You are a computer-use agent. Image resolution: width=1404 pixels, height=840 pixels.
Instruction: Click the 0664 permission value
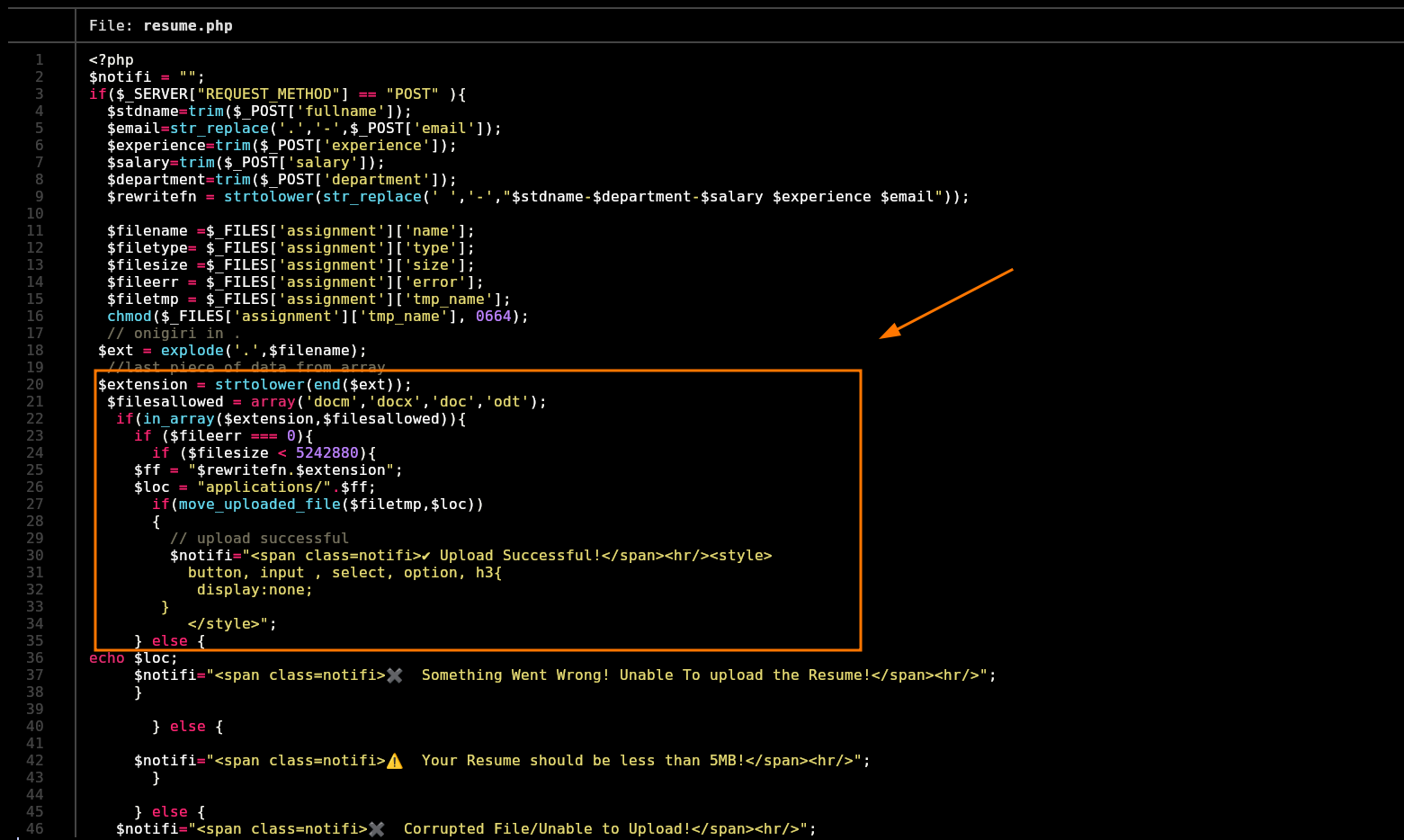click(x=494, y=317)
